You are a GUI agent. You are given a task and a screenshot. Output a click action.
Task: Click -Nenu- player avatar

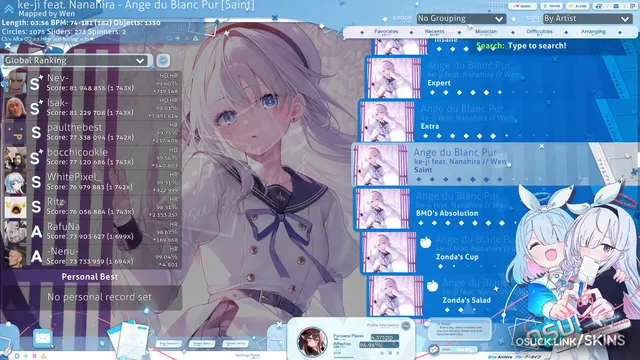[16, 257]
